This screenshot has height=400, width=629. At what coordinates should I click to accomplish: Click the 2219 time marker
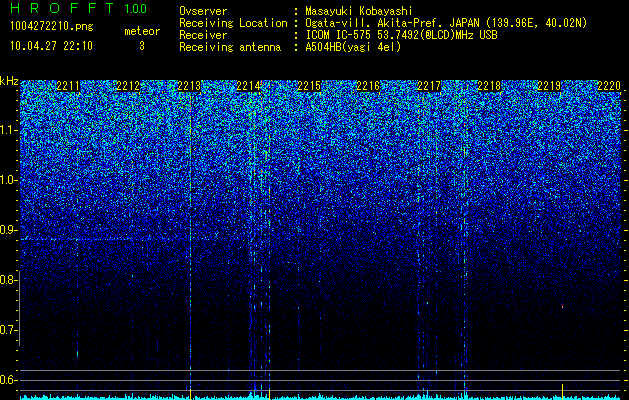click(549, 86)
